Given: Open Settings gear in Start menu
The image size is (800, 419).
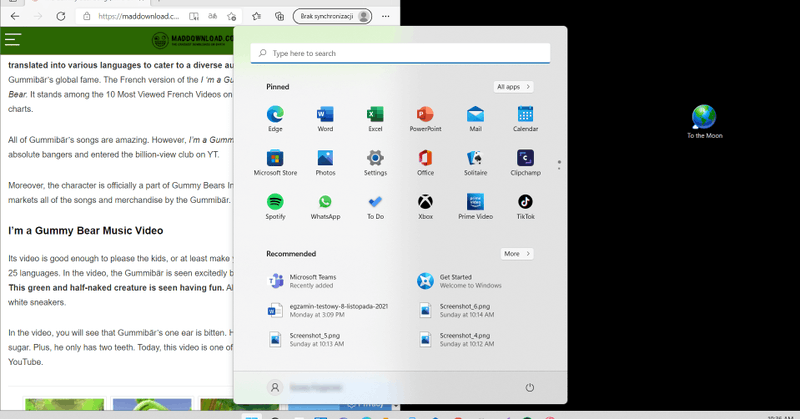Looking at the screenshot, I should 375,163.
